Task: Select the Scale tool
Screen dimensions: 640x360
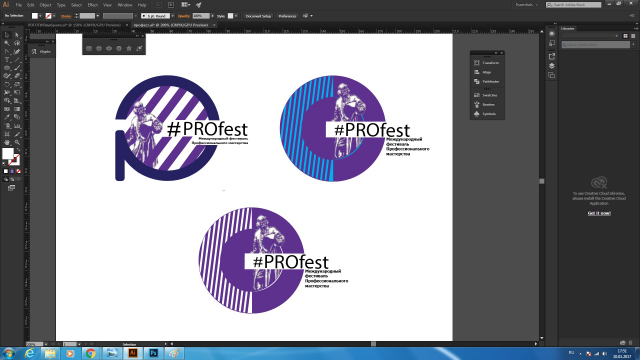Action: pos(17,84)
